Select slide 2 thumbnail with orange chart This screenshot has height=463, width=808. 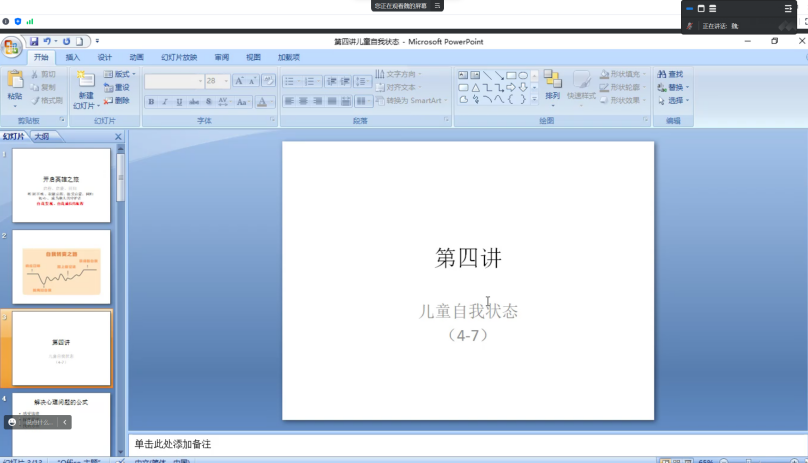tap(62, 268)
